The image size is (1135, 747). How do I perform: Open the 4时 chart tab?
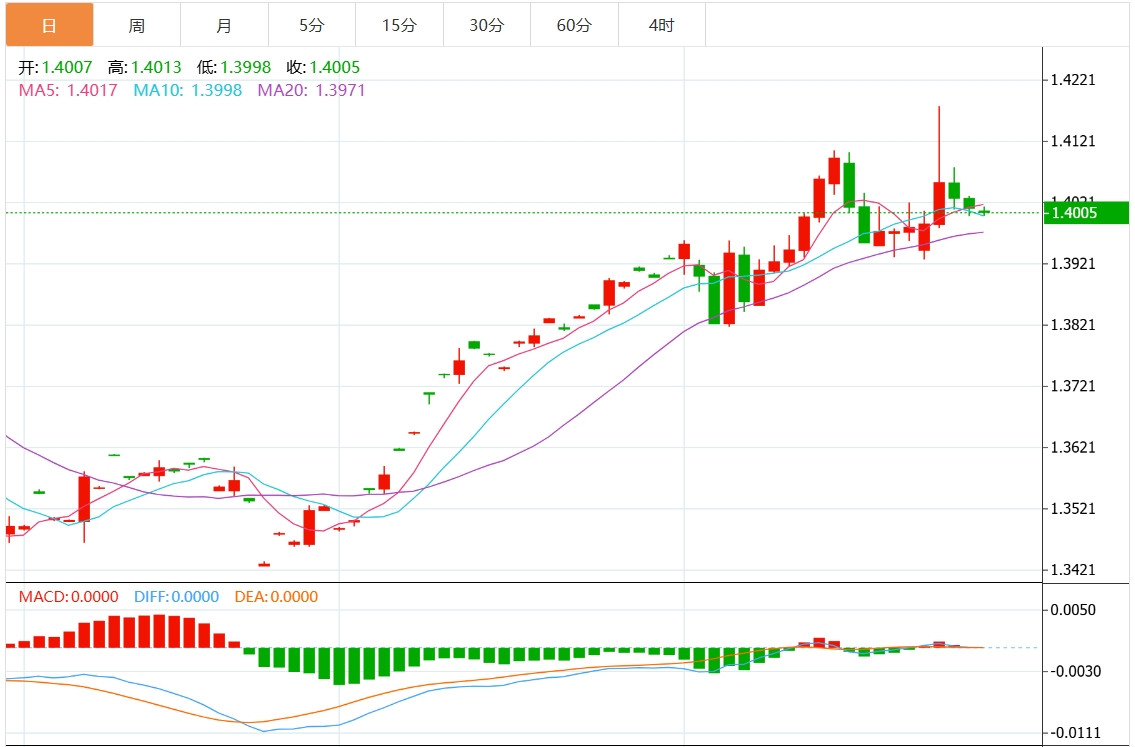click(662, 25)
